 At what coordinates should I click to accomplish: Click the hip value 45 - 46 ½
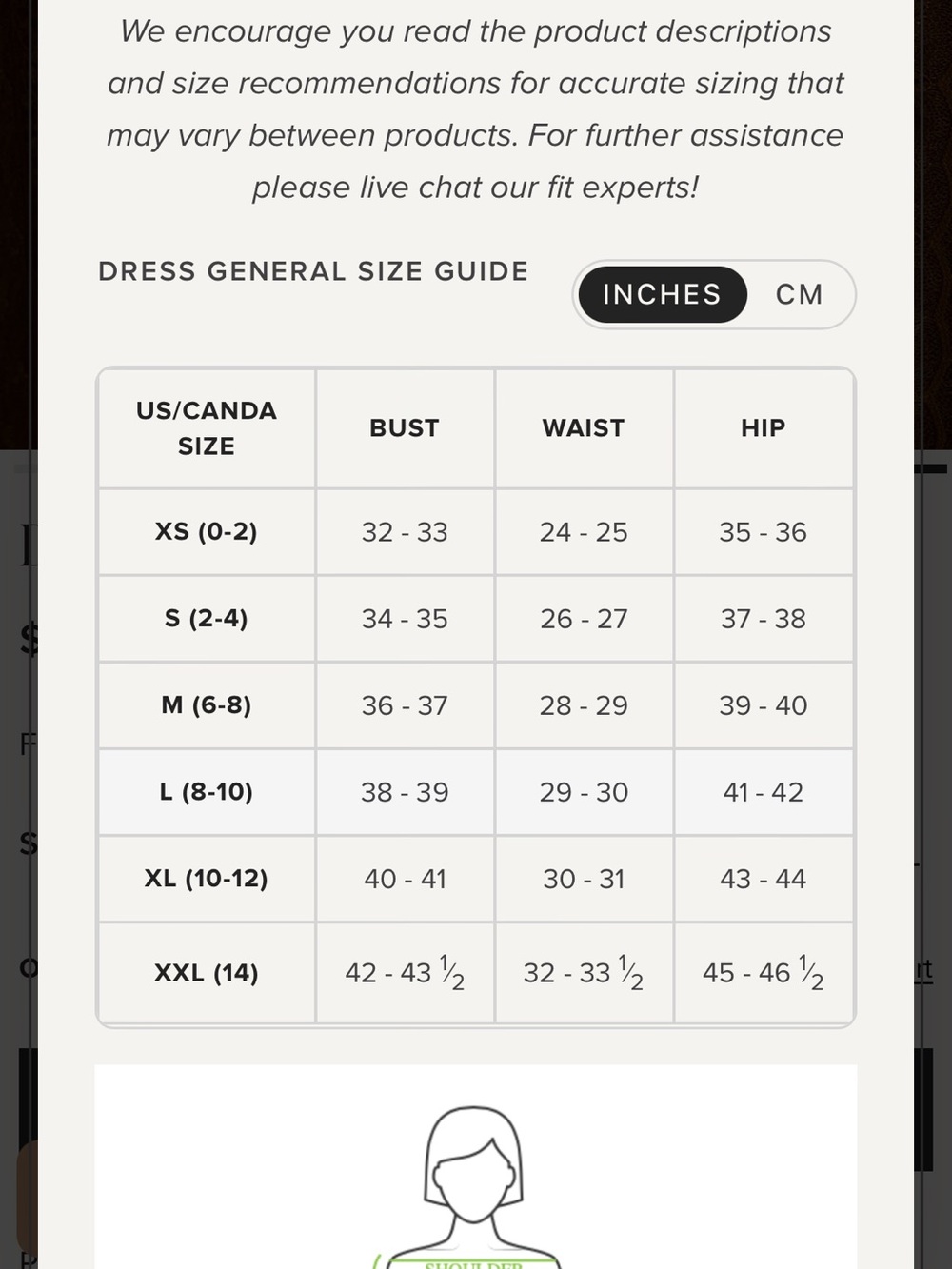764,973
